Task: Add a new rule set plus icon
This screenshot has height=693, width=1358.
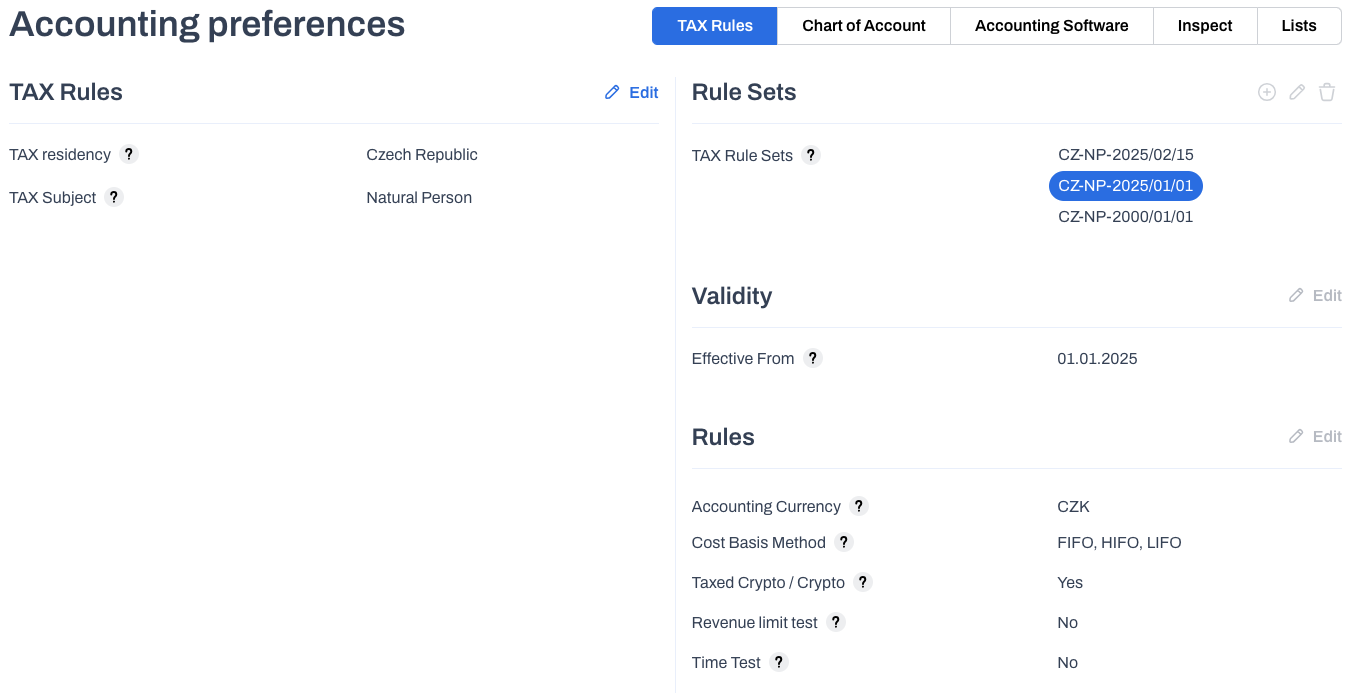Action: coord(1267,92)
